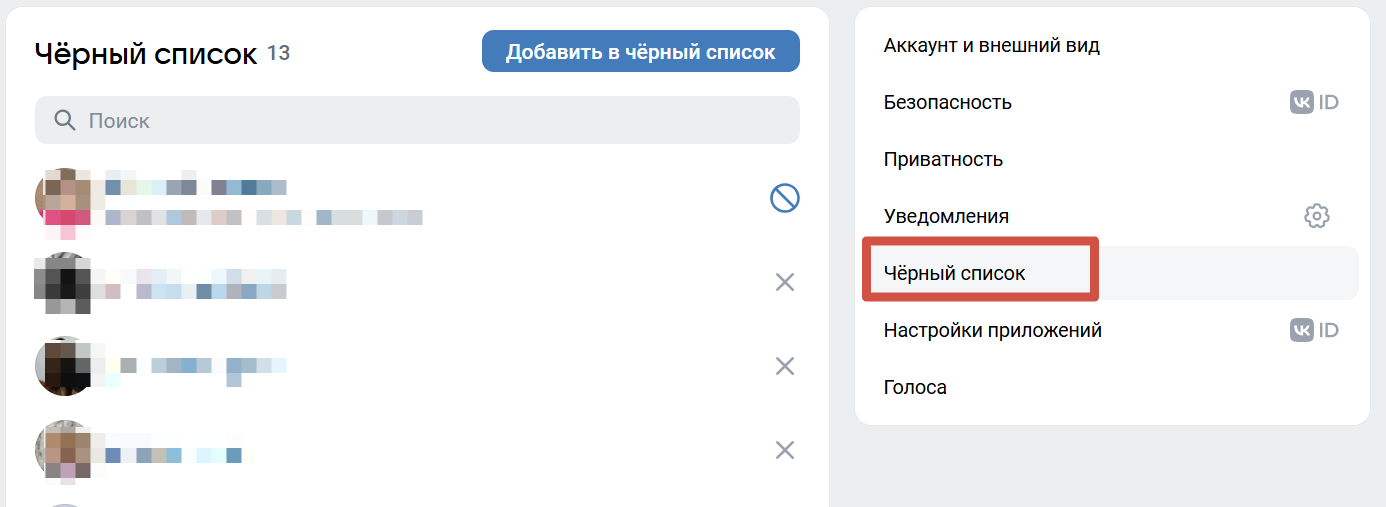This screenshot has height=507, width=1386.
Task: Remove the fourth blacklisted user with X
Action: (x=785, y=450)
